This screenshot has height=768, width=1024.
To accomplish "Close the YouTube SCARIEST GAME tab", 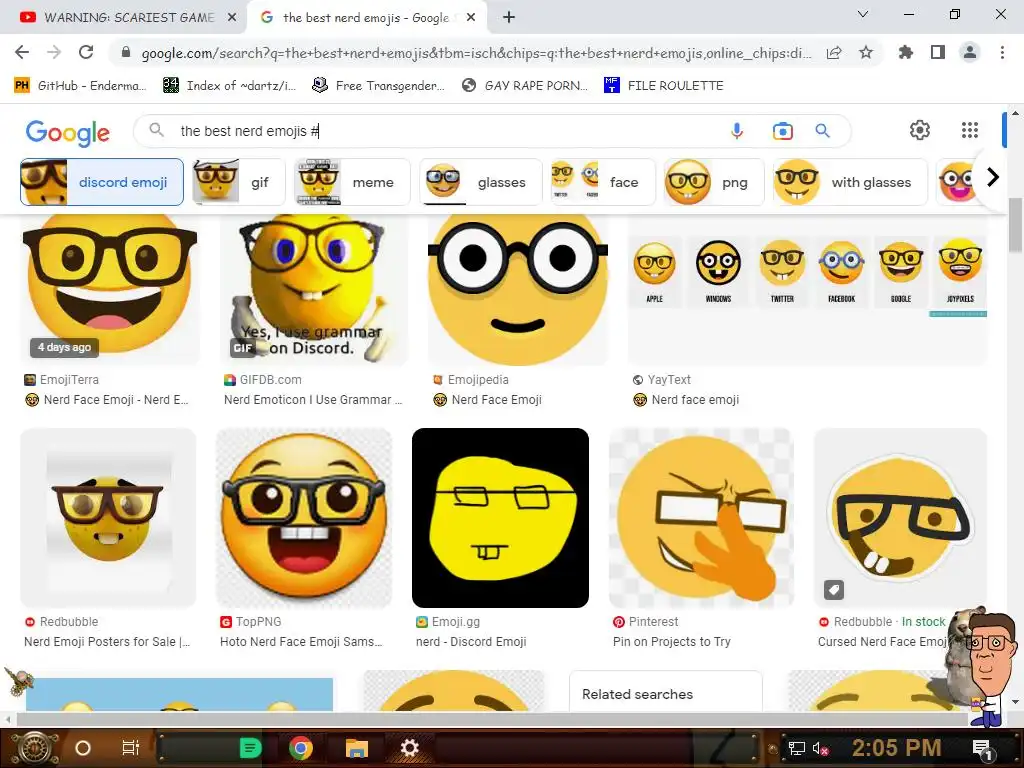I will tap(232, 18).
